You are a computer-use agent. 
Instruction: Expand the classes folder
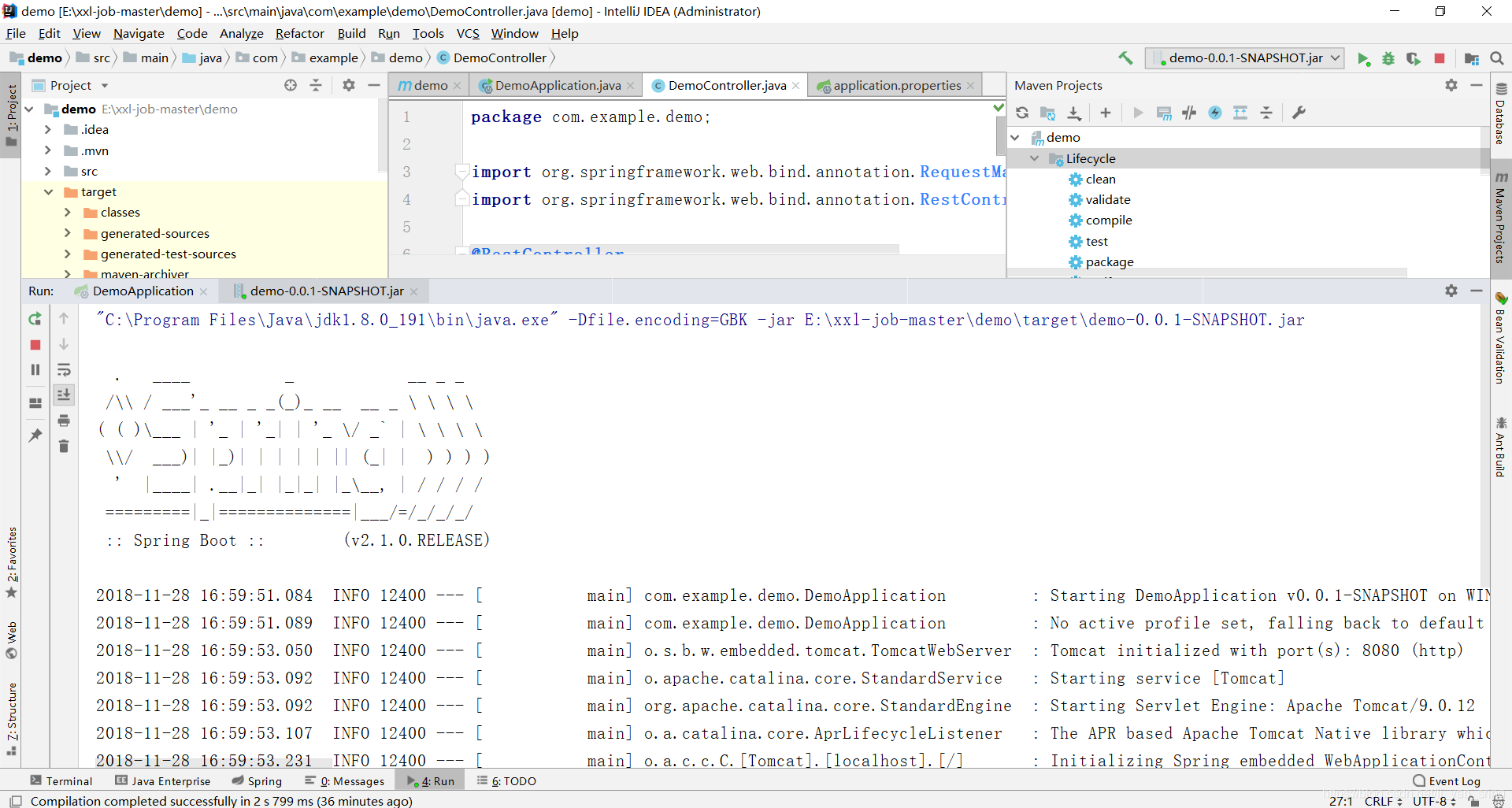point(68,213)
